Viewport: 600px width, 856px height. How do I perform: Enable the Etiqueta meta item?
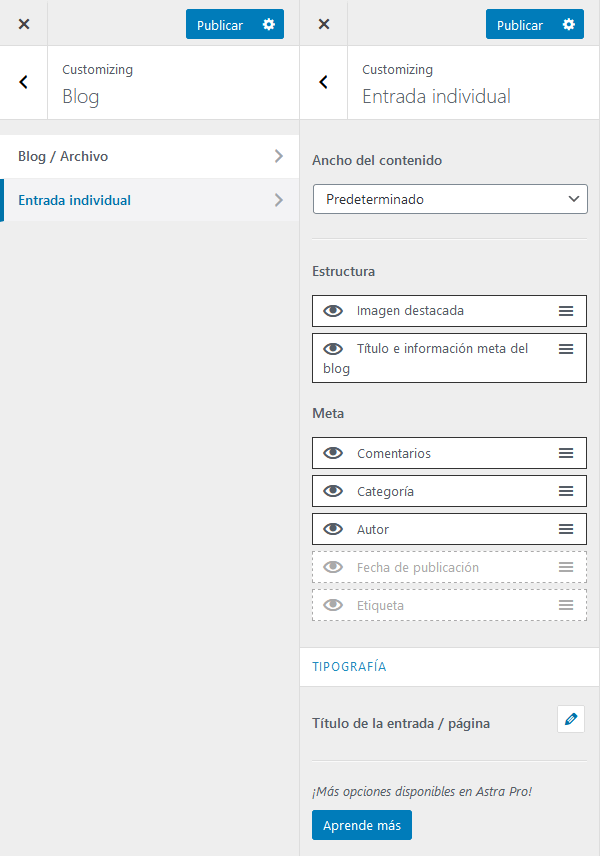(x=333, y=605)
